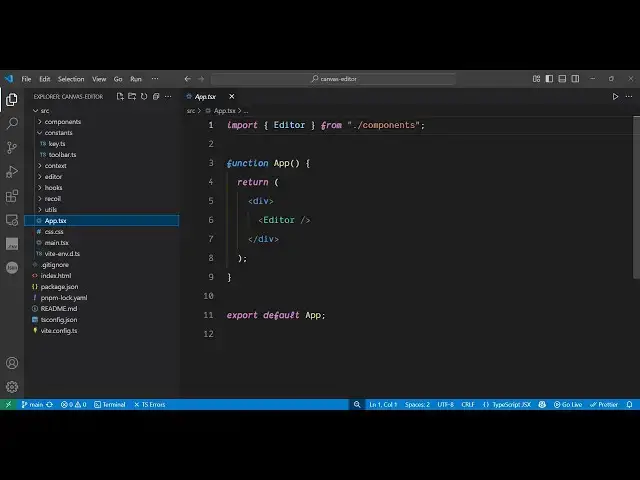Click the New File icon in Explorer
640x480 pixels.
coord(120,97)
